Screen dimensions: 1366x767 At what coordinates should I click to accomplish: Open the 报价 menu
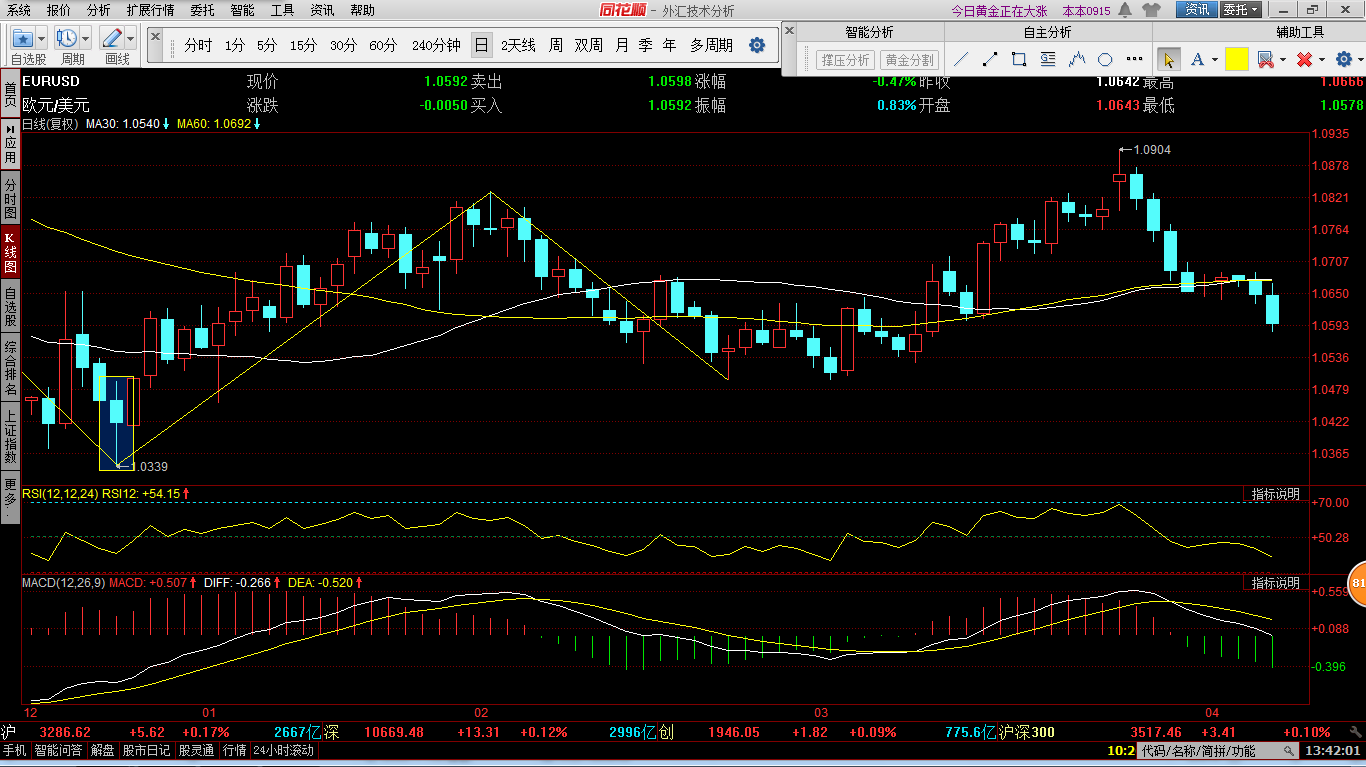coord(59,10)
